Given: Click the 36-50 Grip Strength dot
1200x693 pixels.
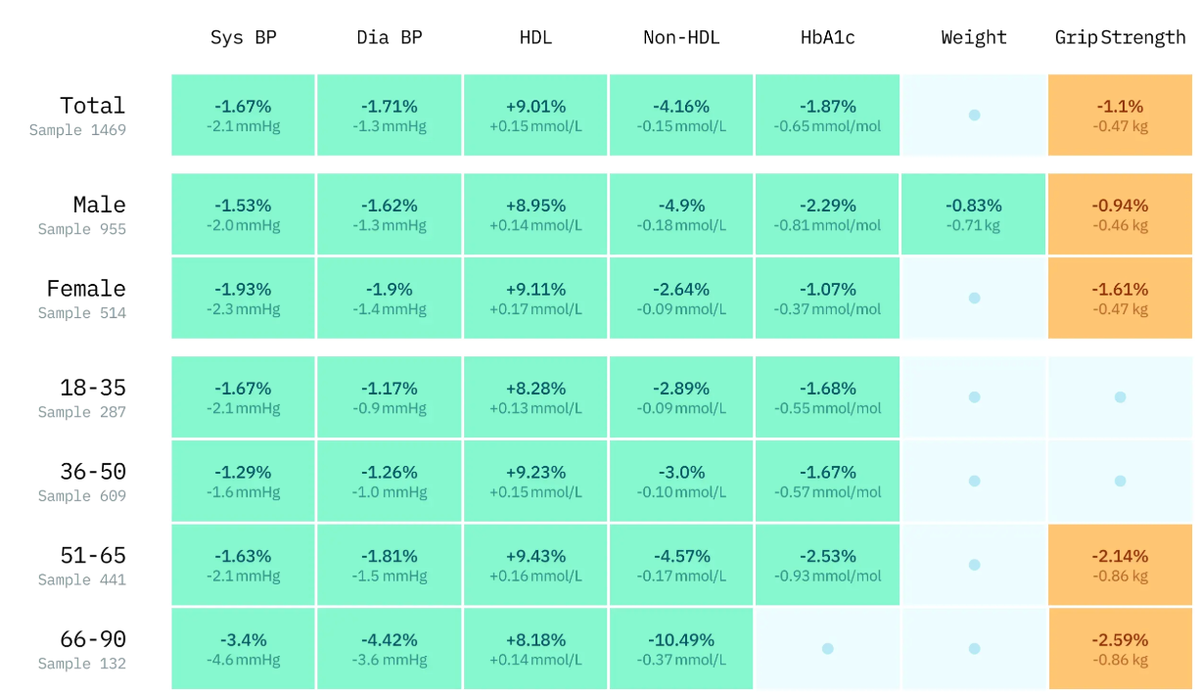Looking at the screenshot, I should click(1120, 481).
